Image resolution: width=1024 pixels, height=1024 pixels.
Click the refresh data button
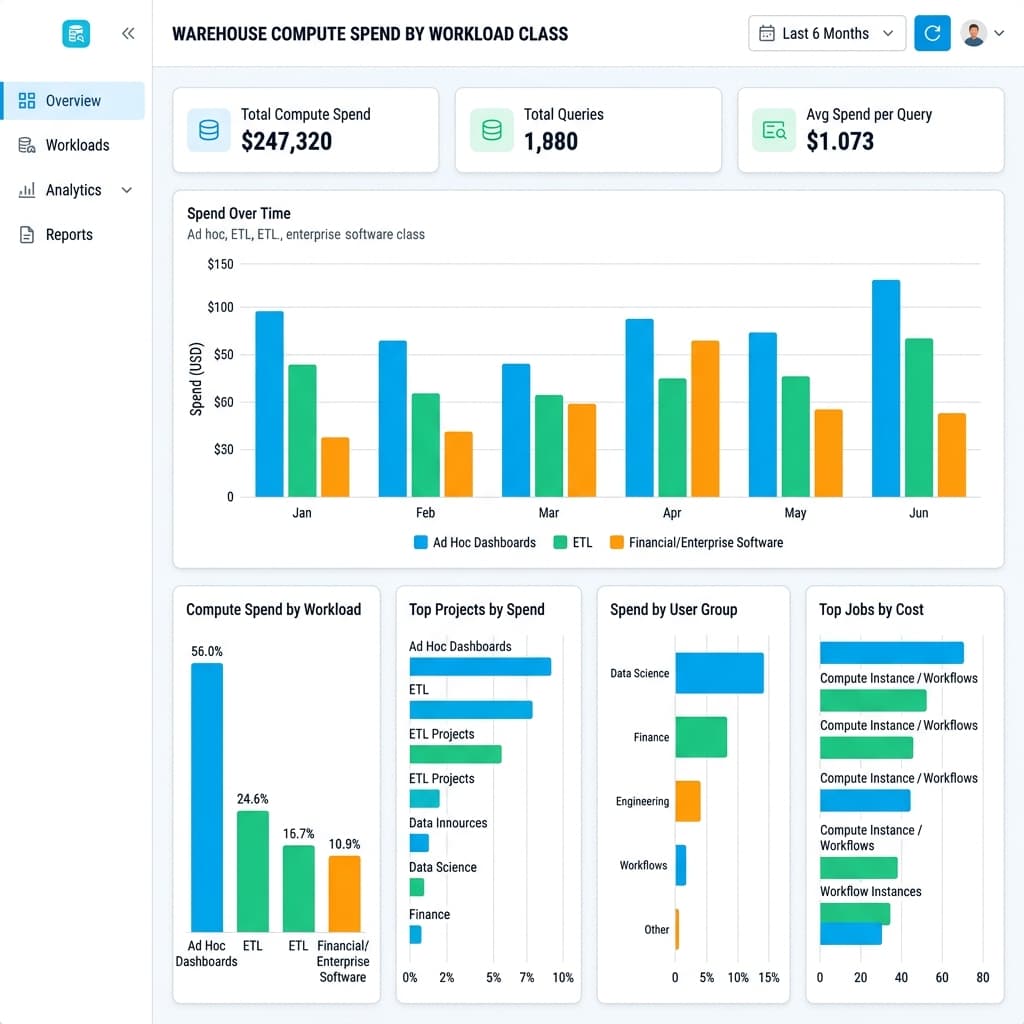932,33
